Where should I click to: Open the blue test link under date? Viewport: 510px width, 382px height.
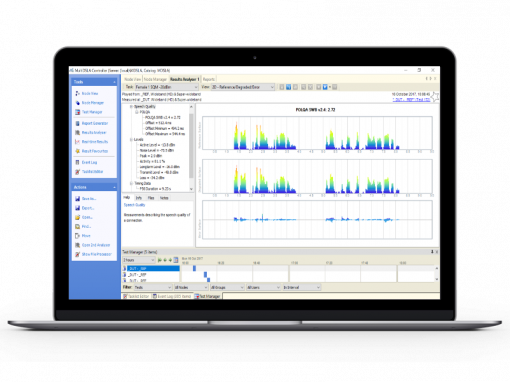pyautogui.click(x=411, y=100)
